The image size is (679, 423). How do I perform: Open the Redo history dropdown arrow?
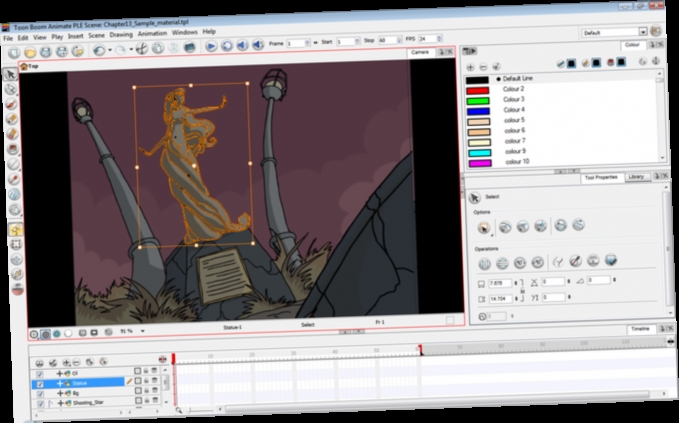[x=131, y=49]
